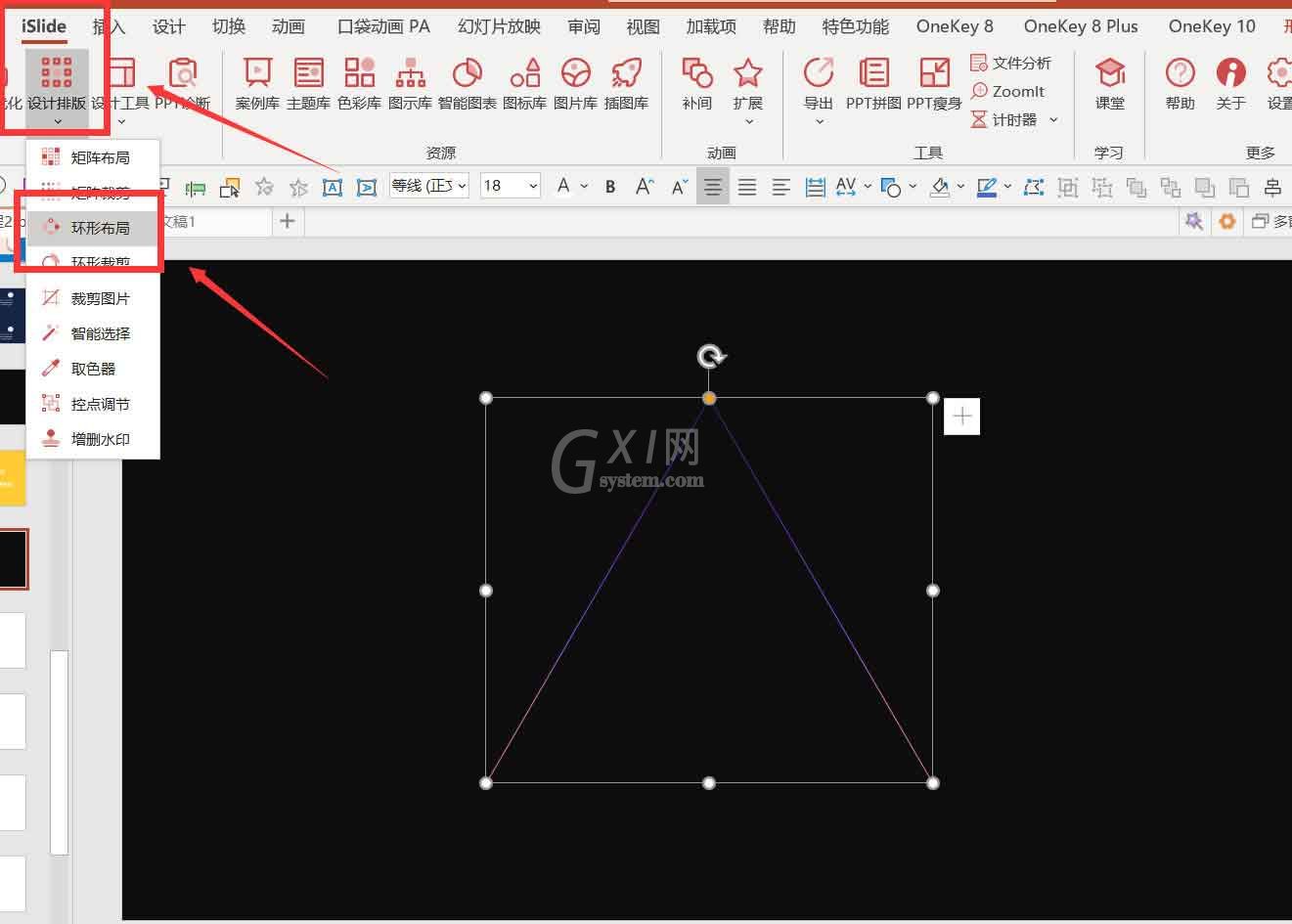
Task: Open the 特色功能 tab
Action: point(856,26)
